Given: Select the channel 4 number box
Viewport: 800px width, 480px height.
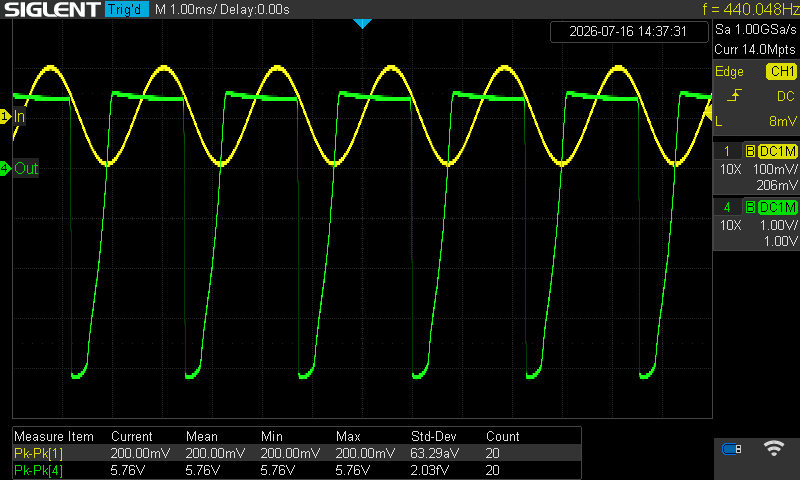Looking at the screenshot, I should tap(728, 208).
